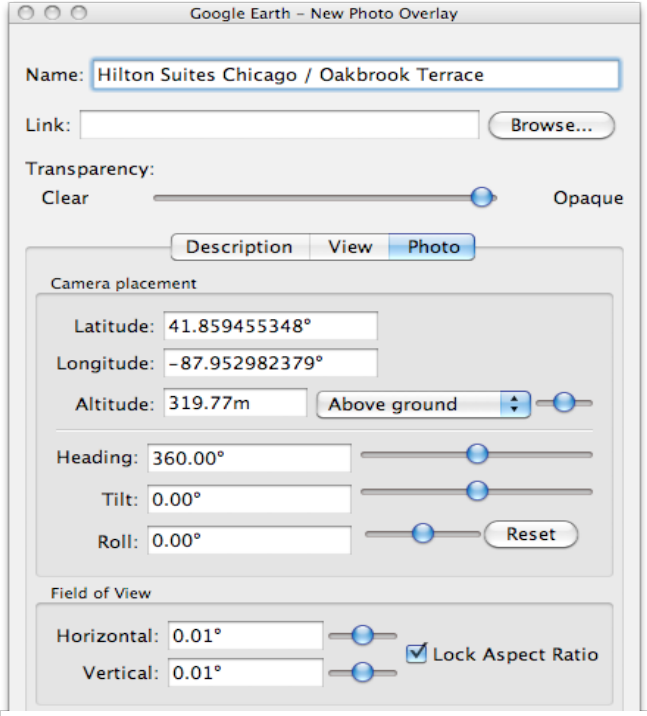The width and height of the screenshot is (647, 716).
Task: Click the Vertical field of view slider
Action: (363, 672)
